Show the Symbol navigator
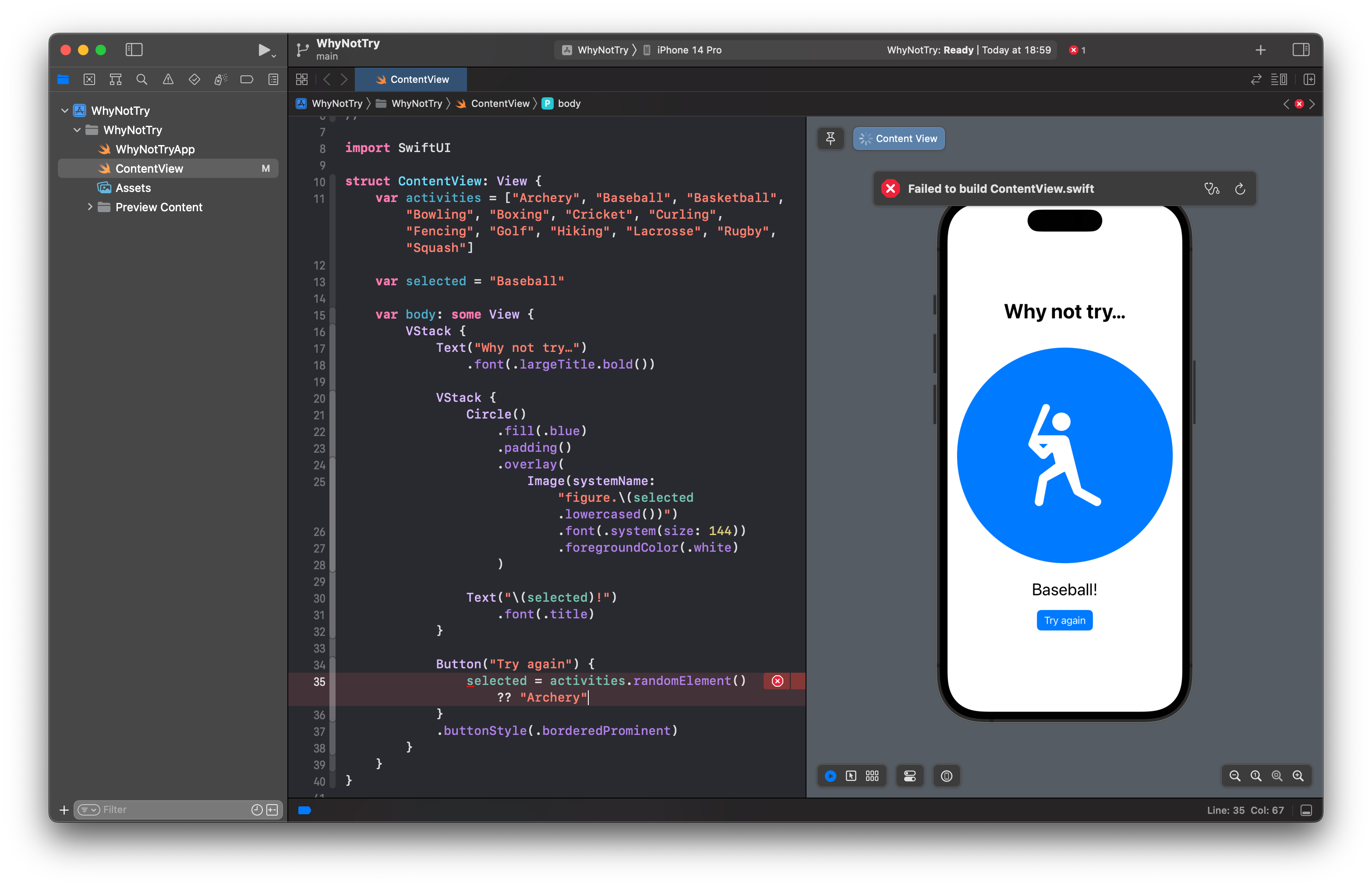The image size is (1372, 887). click(x=116, y=79)
